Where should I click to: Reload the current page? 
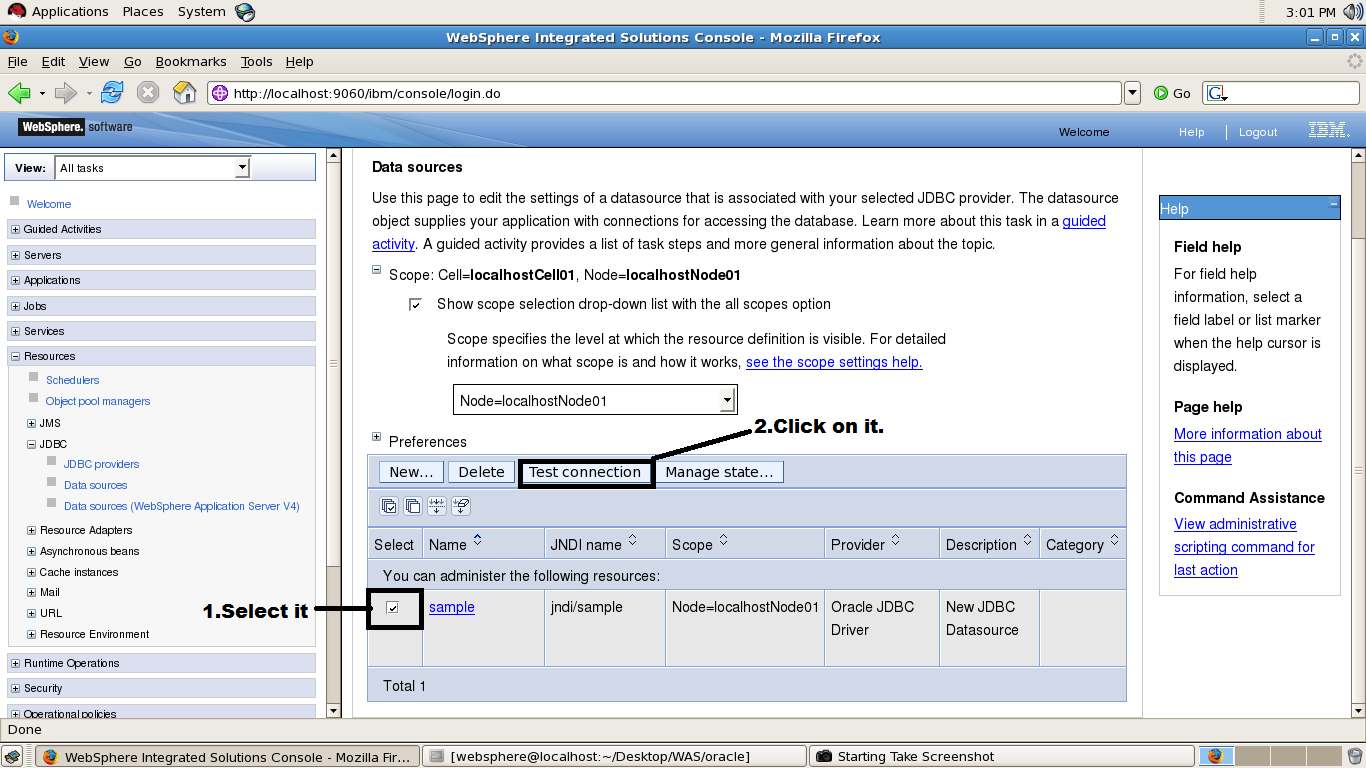click(112, 93)
